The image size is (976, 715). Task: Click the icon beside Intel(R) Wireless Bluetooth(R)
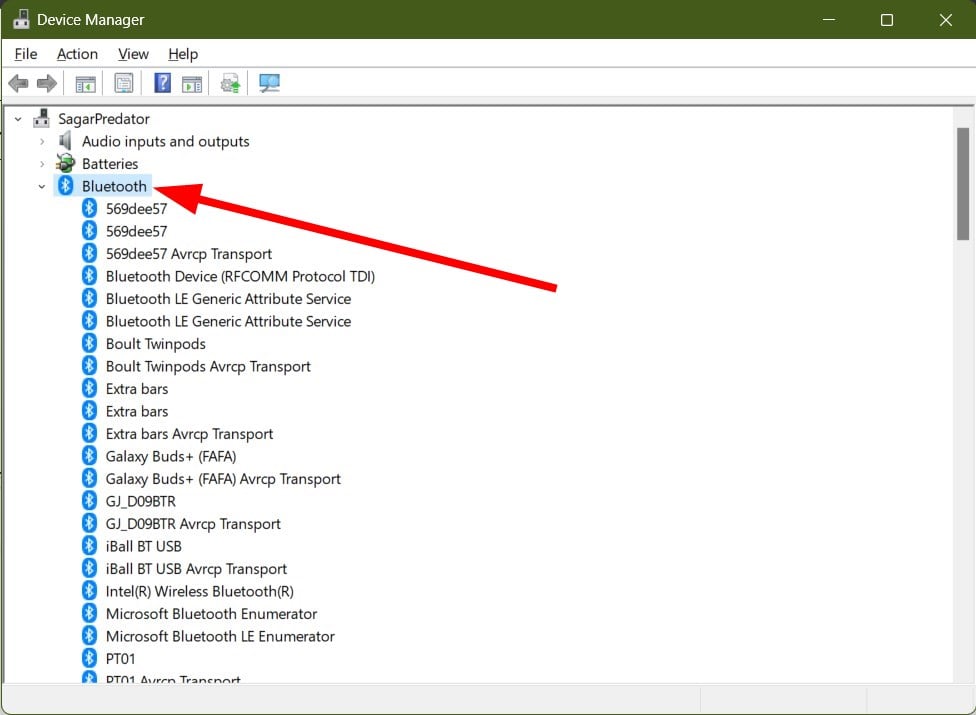tap(90, 591)
